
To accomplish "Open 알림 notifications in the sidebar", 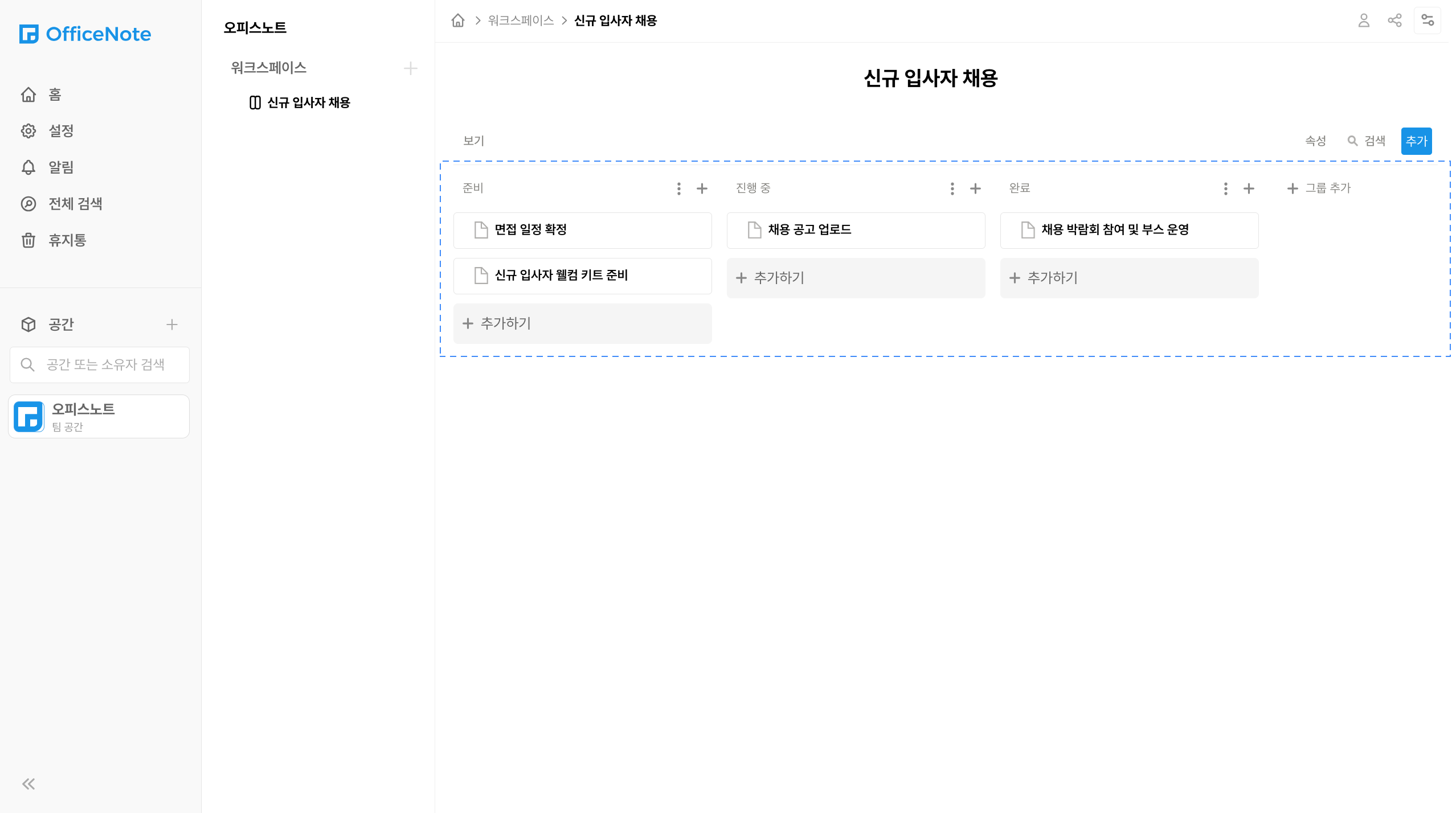I will pyautogui.click(x=61, y=167).
